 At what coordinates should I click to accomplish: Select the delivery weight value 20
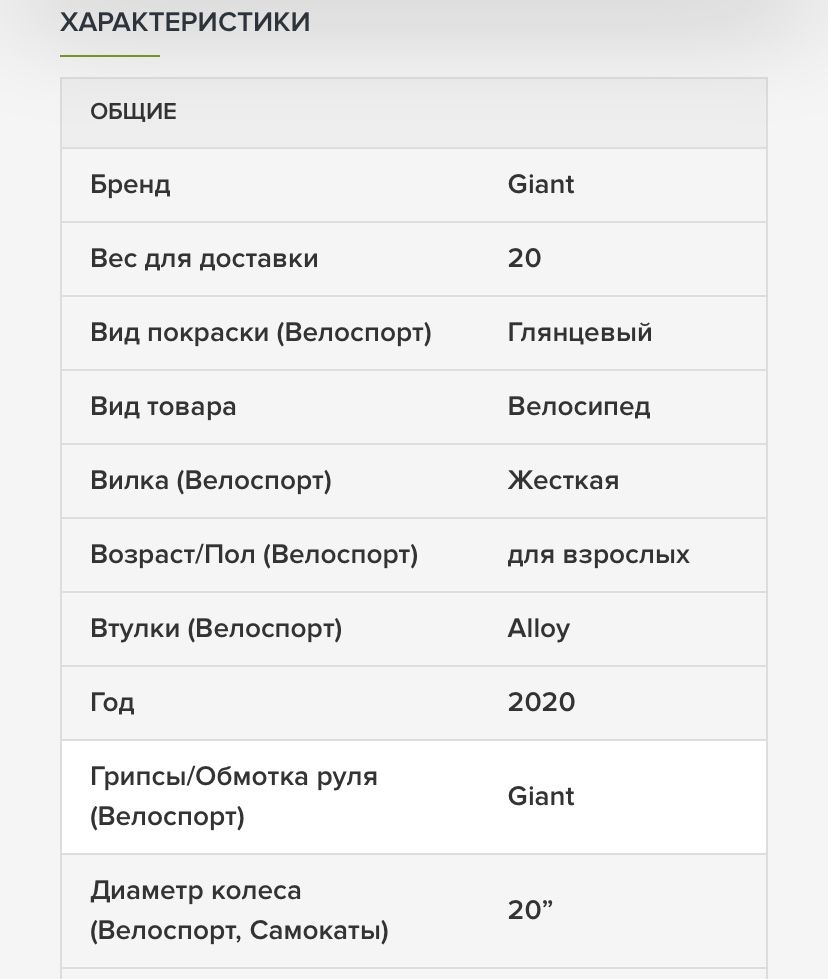525,258
